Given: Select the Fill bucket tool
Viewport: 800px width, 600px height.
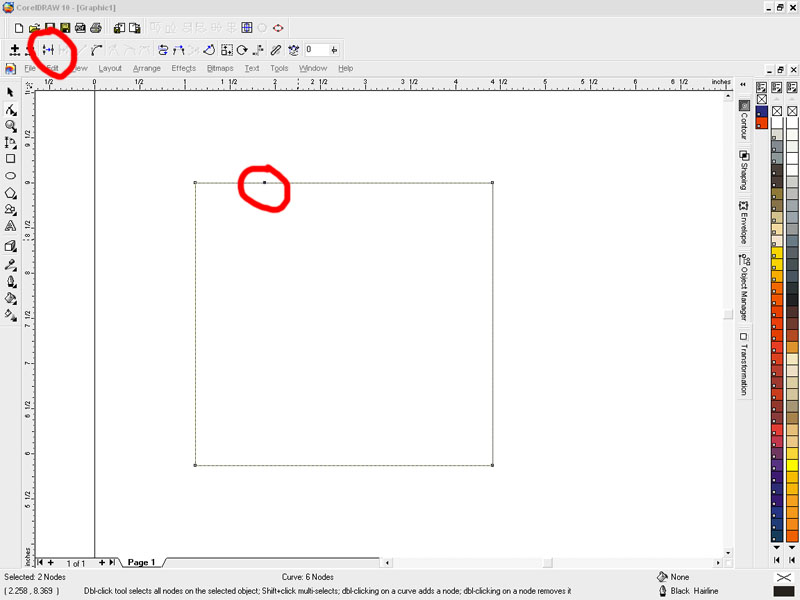Looking at the screenshot, I should click(x=10, y=298).
